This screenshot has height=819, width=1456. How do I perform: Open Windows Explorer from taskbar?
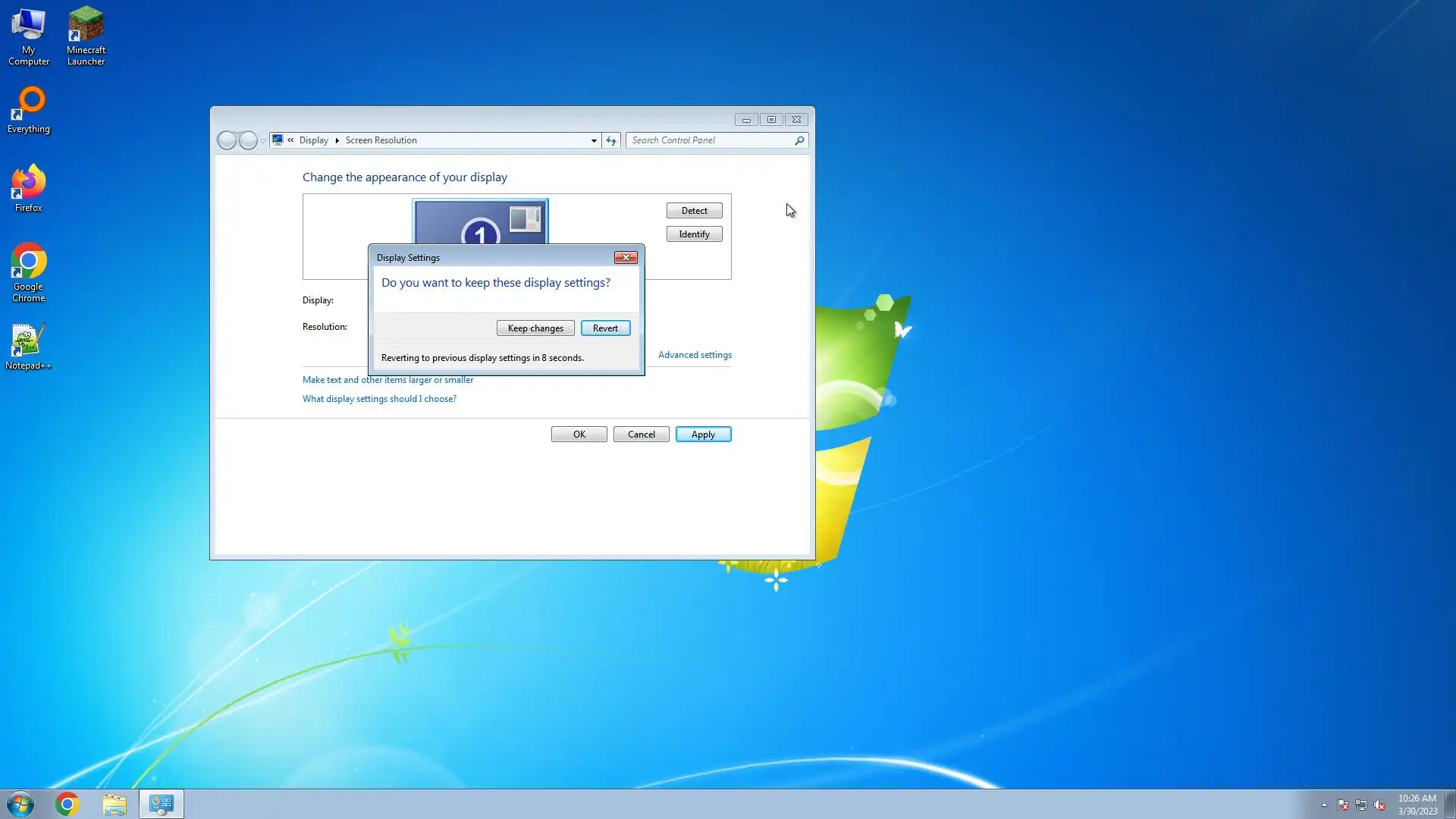click(115, 804)
